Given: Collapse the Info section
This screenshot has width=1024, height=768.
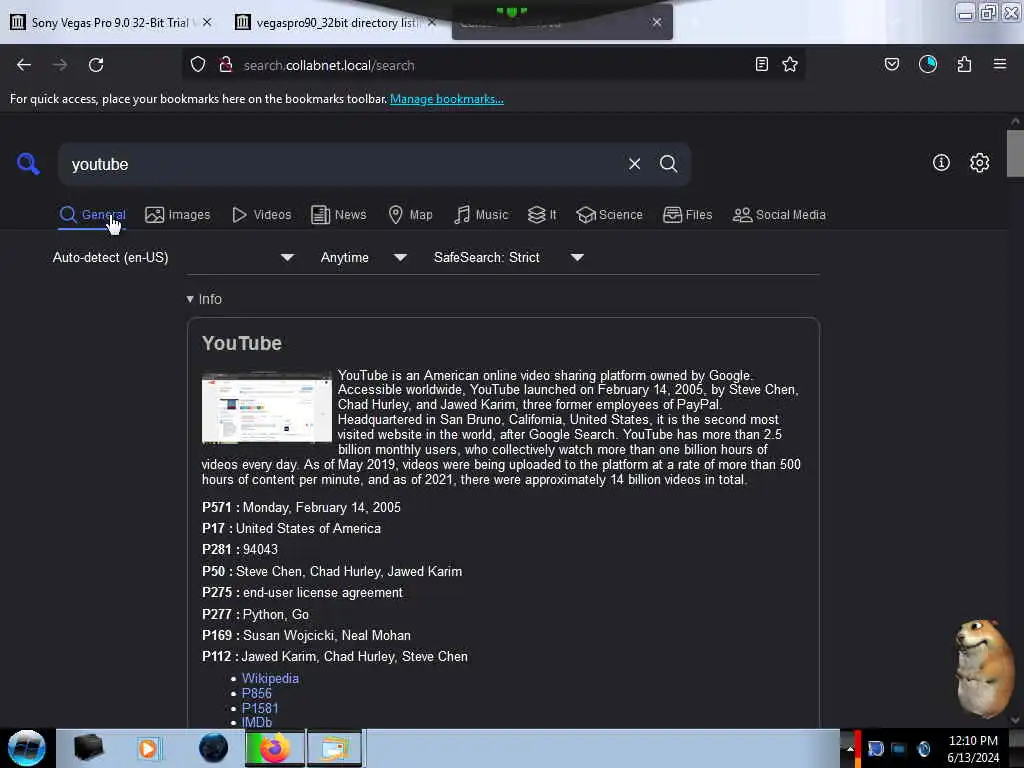Looking at the screenshot, I should [204, 299].
